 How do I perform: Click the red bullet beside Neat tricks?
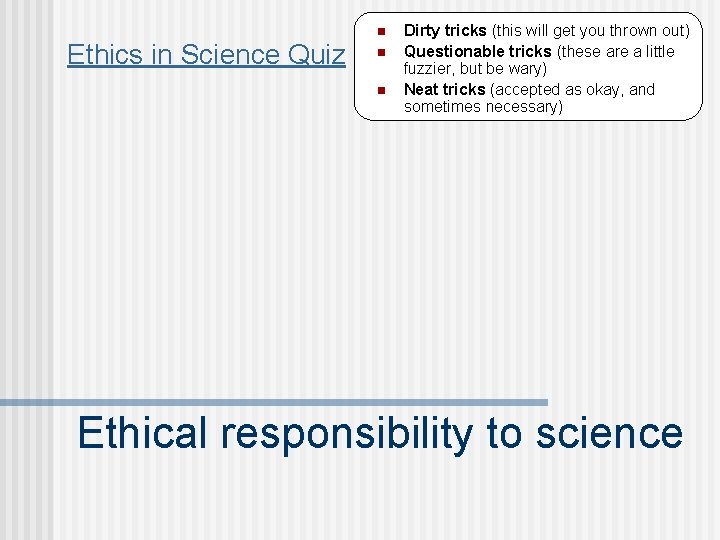pyautogui.click(x=381, y=90)
